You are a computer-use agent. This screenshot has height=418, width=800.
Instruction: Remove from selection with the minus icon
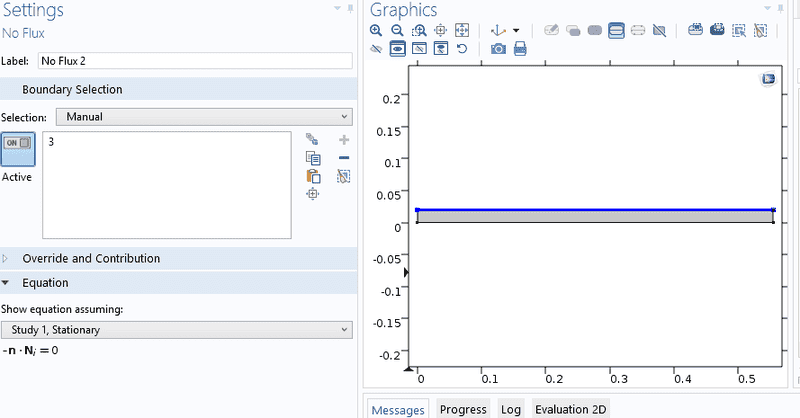coord(344,158)
